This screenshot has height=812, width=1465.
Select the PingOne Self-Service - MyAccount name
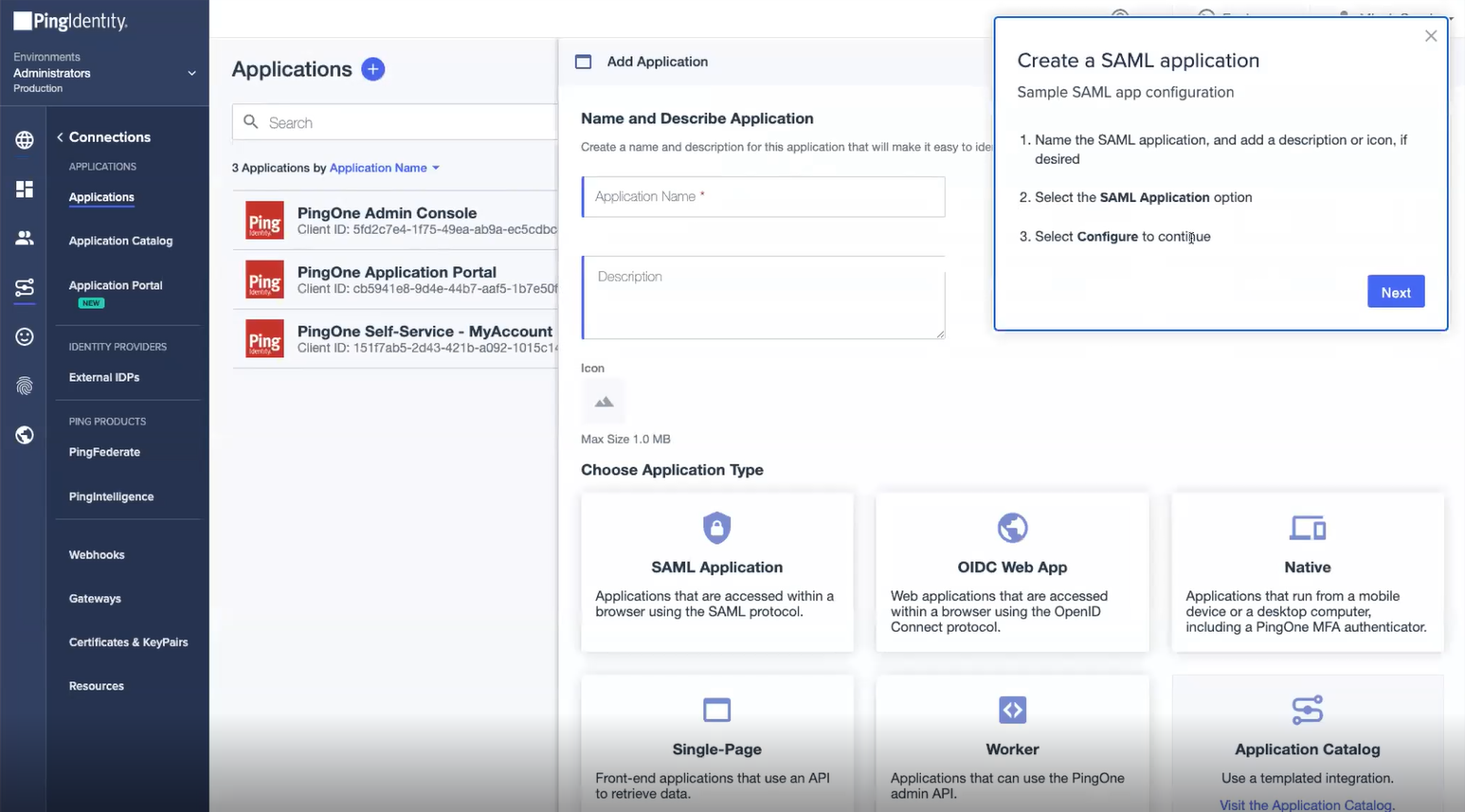[x=425, y=331]
